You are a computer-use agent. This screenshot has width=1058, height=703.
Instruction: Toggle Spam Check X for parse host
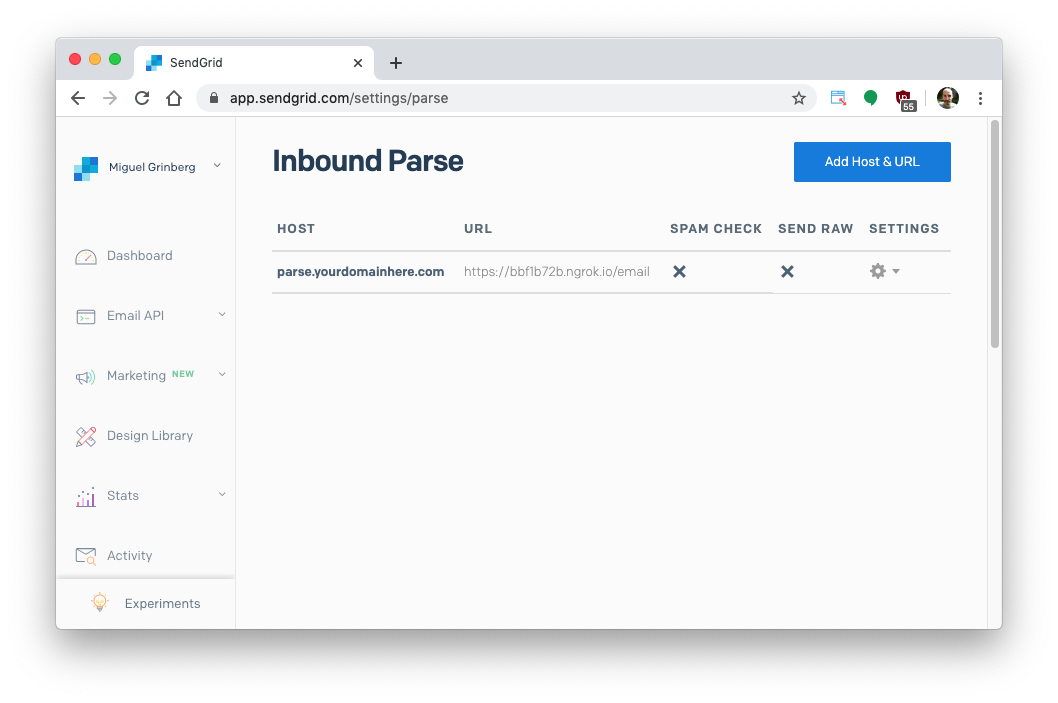point(679,272)
